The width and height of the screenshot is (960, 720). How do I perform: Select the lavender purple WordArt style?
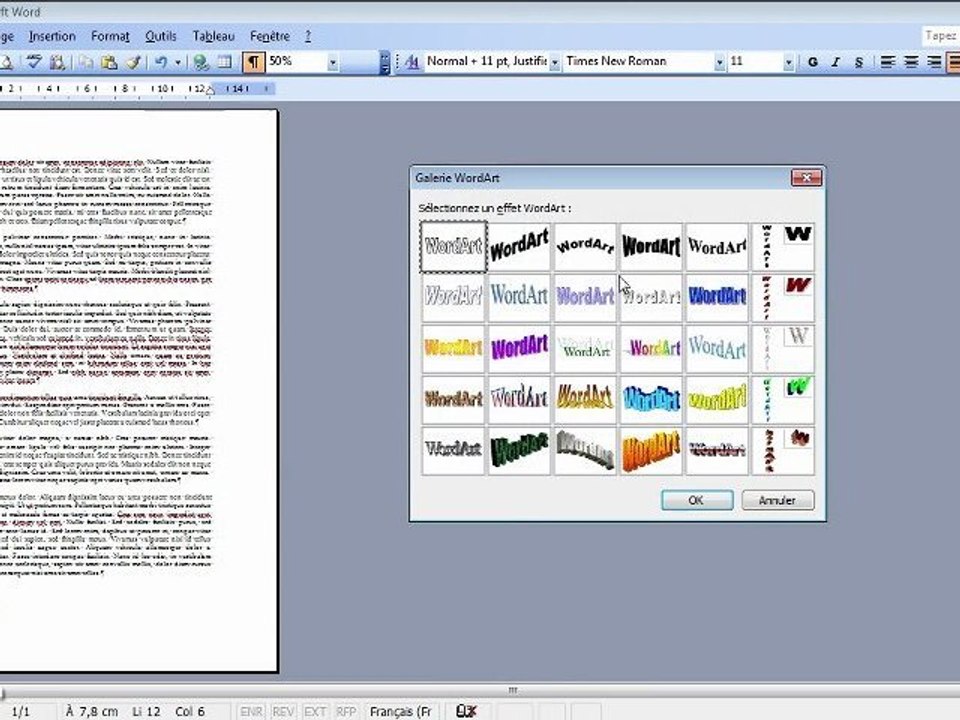tap(585, 298)
